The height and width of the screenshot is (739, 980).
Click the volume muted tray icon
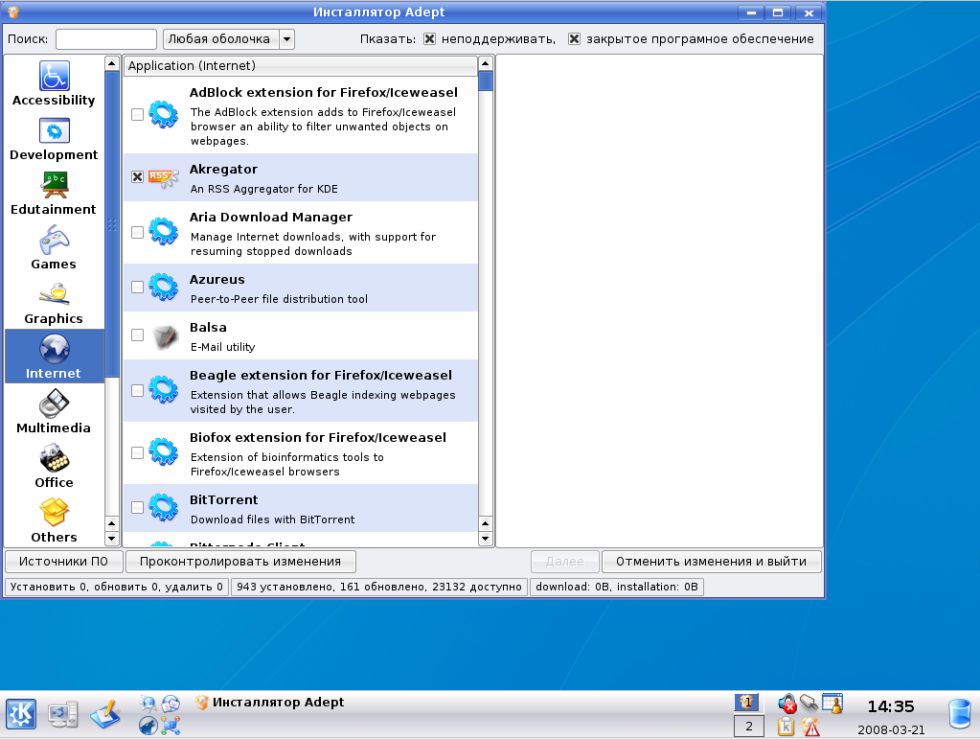[x=787, y=704]
